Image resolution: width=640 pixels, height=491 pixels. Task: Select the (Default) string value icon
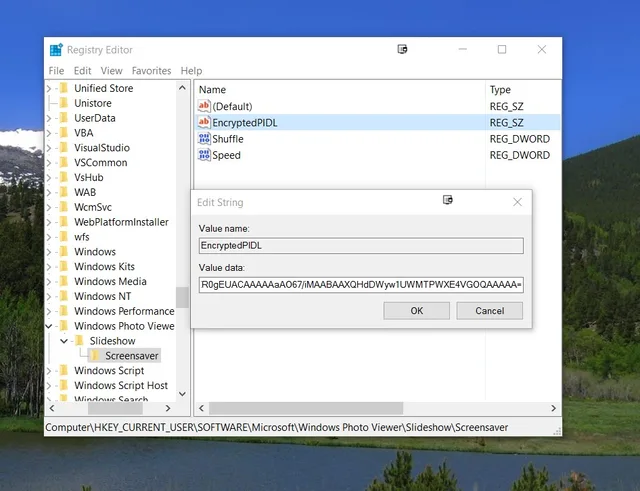tap(204, 106)
